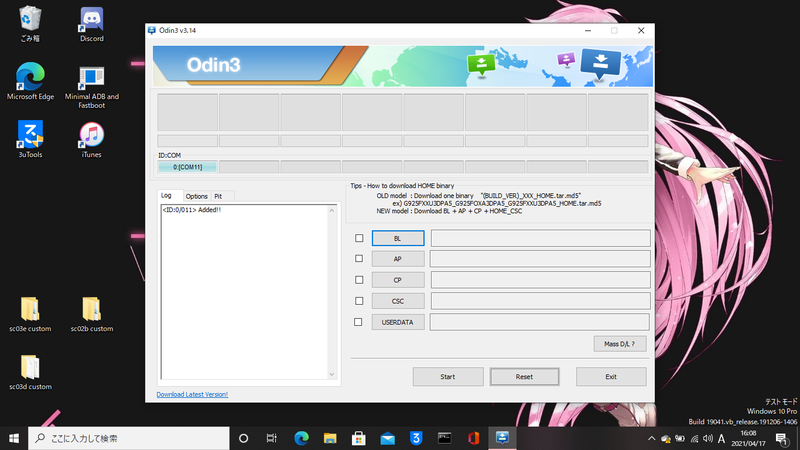
Task: Select the Minimal ADB and Fastboot shortcut
Action: (x=91, y=86)
